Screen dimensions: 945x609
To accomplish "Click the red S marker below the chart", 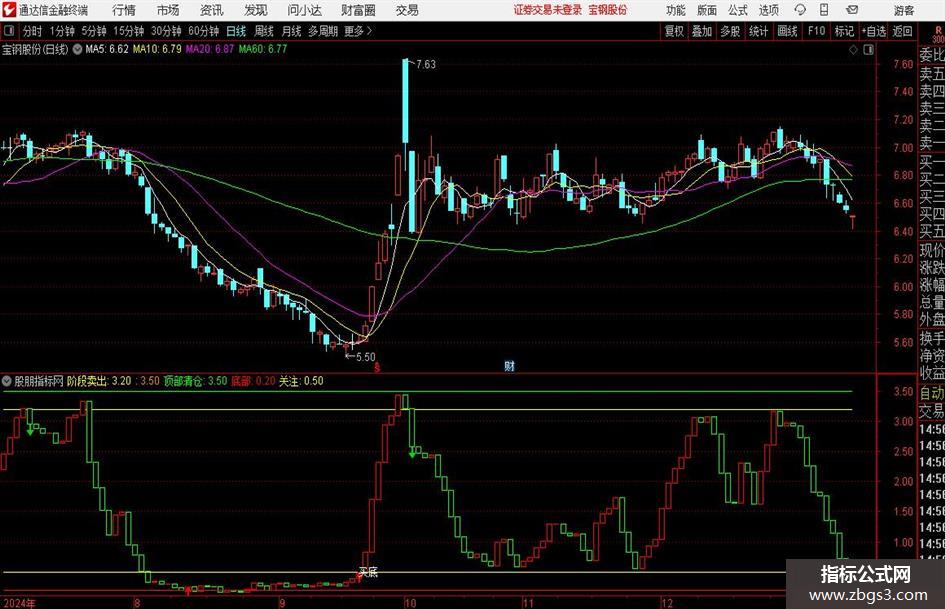I will point(377,367).
